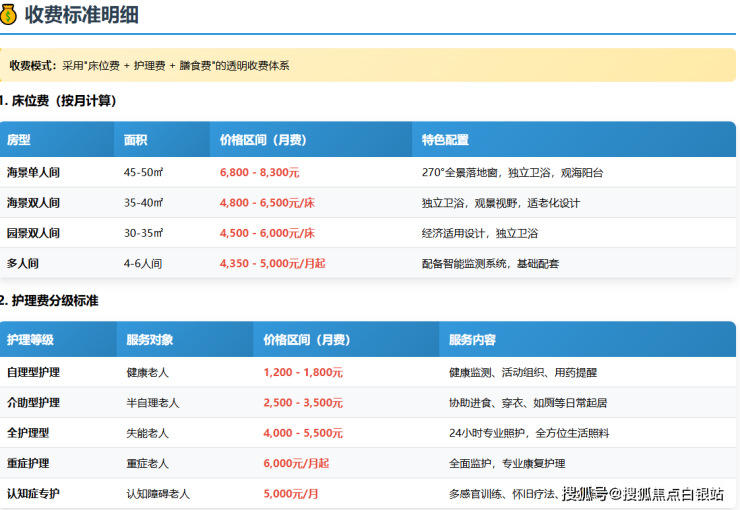
Task: Click the 4,500 - 6,000元/床 price
Action: tap(267, 233)
